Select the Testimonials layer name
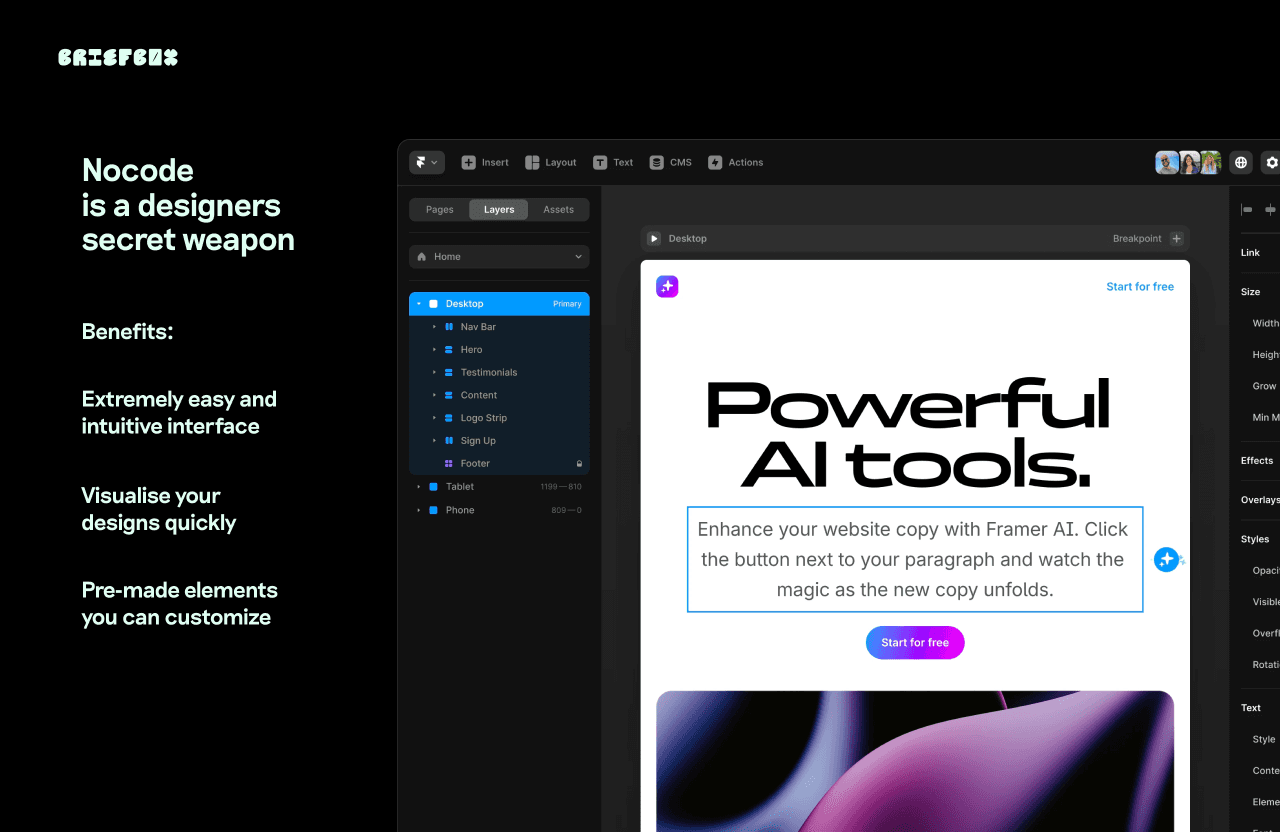 click(489, 372)
